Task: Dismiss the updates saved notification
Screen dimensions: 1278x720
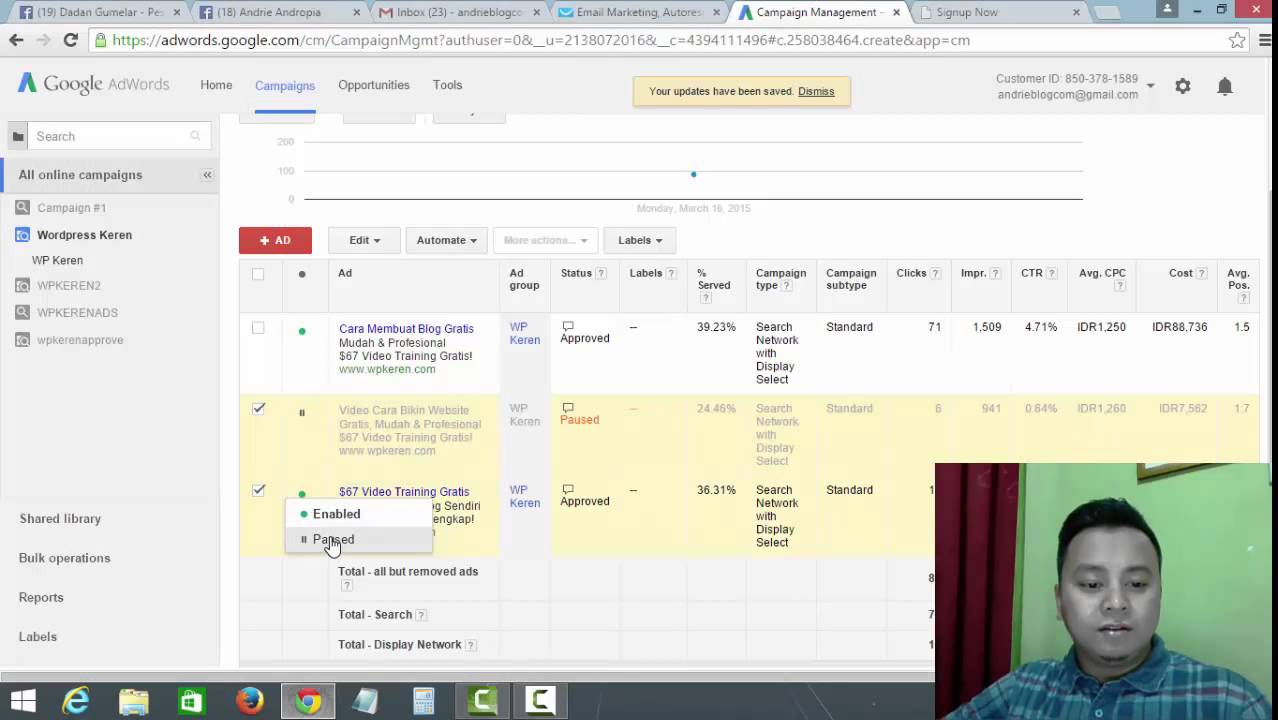Action: (816, 91)
